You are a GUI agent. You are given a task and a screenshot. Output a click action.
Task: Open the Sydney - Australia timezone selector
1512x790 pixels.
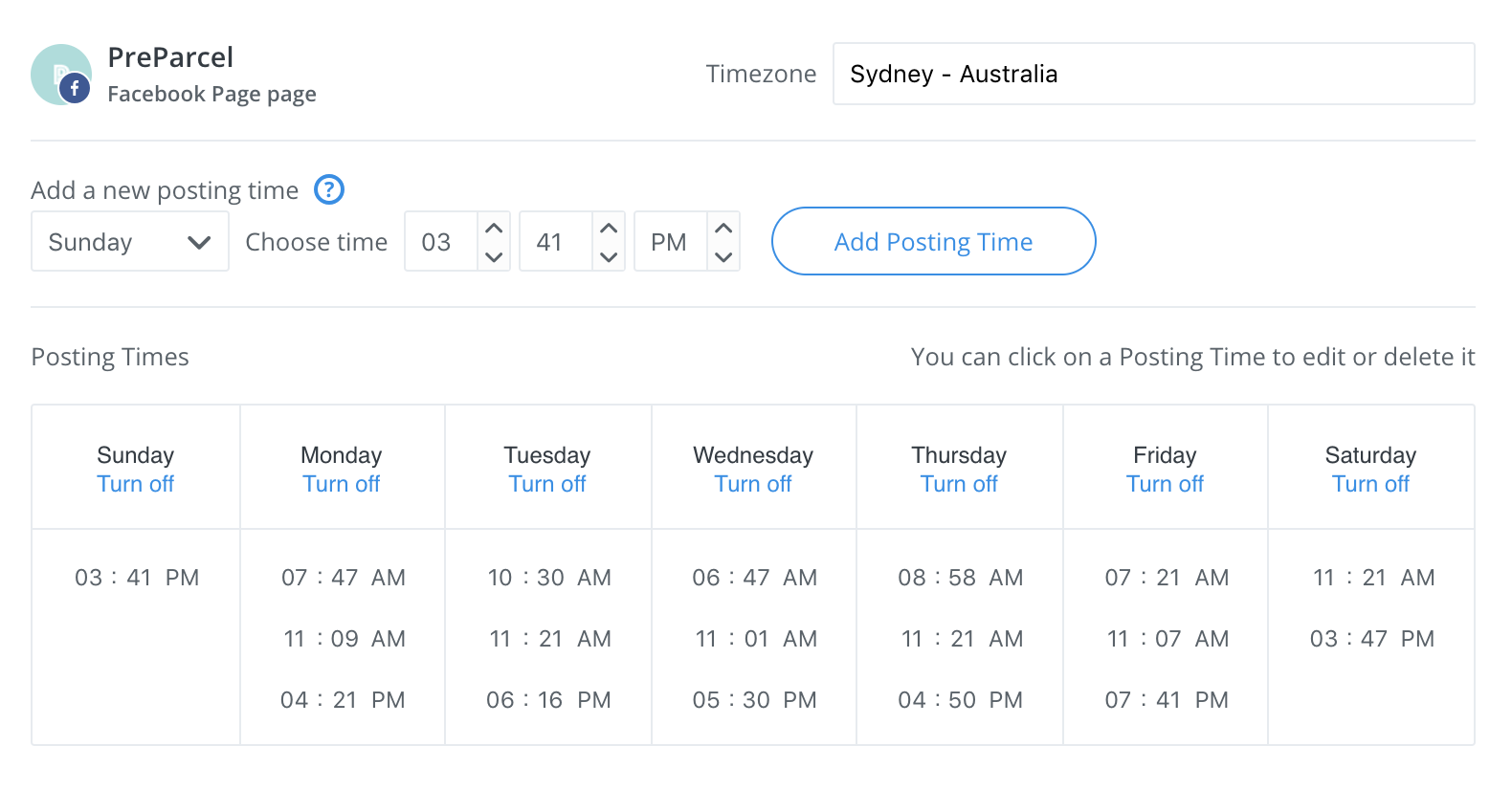(x=1153, y=75)
